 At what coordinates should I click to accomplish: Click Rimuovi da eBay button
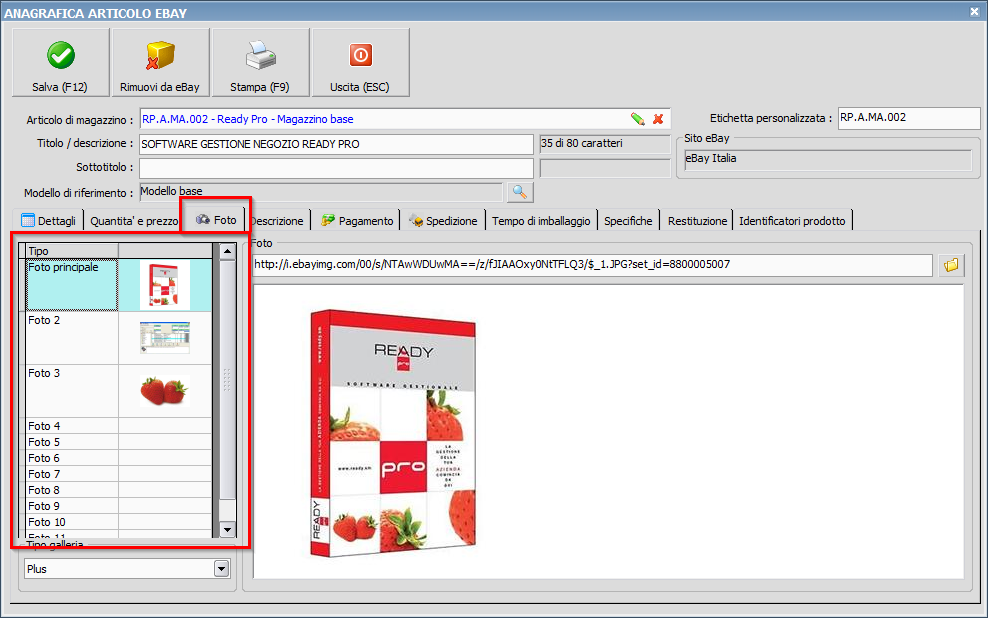(160, 62)
